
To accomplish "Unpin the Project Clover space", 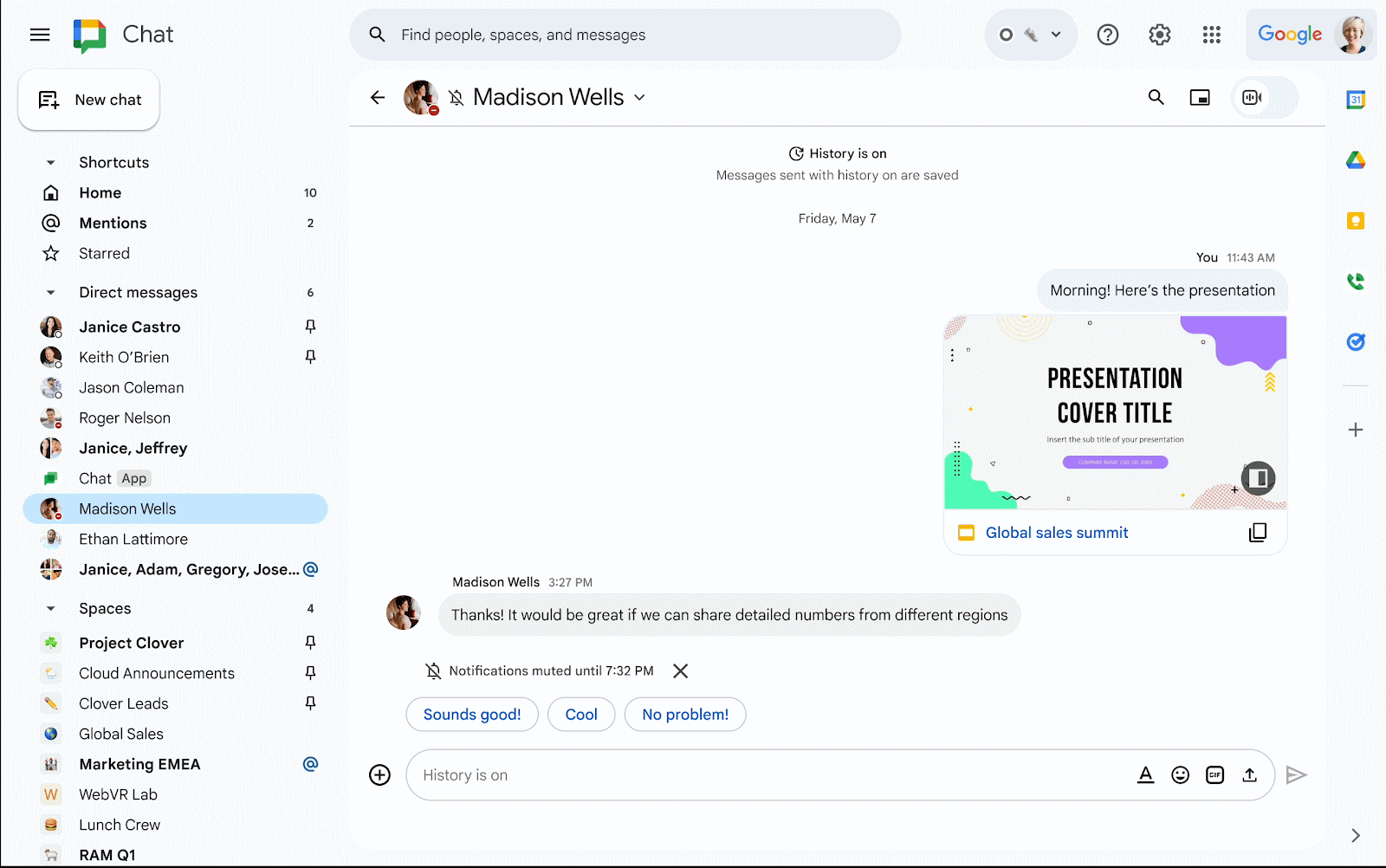I will [x=310, y=643].
